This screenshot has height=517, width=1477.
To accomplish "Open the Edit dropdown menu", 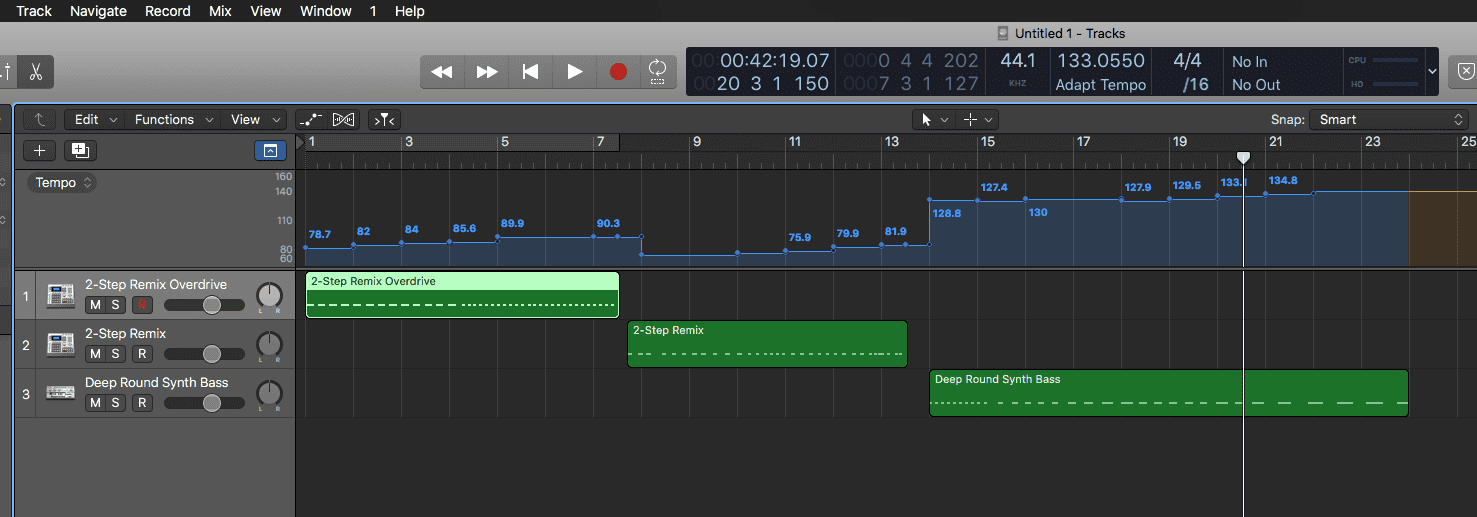I will [96, 120].
